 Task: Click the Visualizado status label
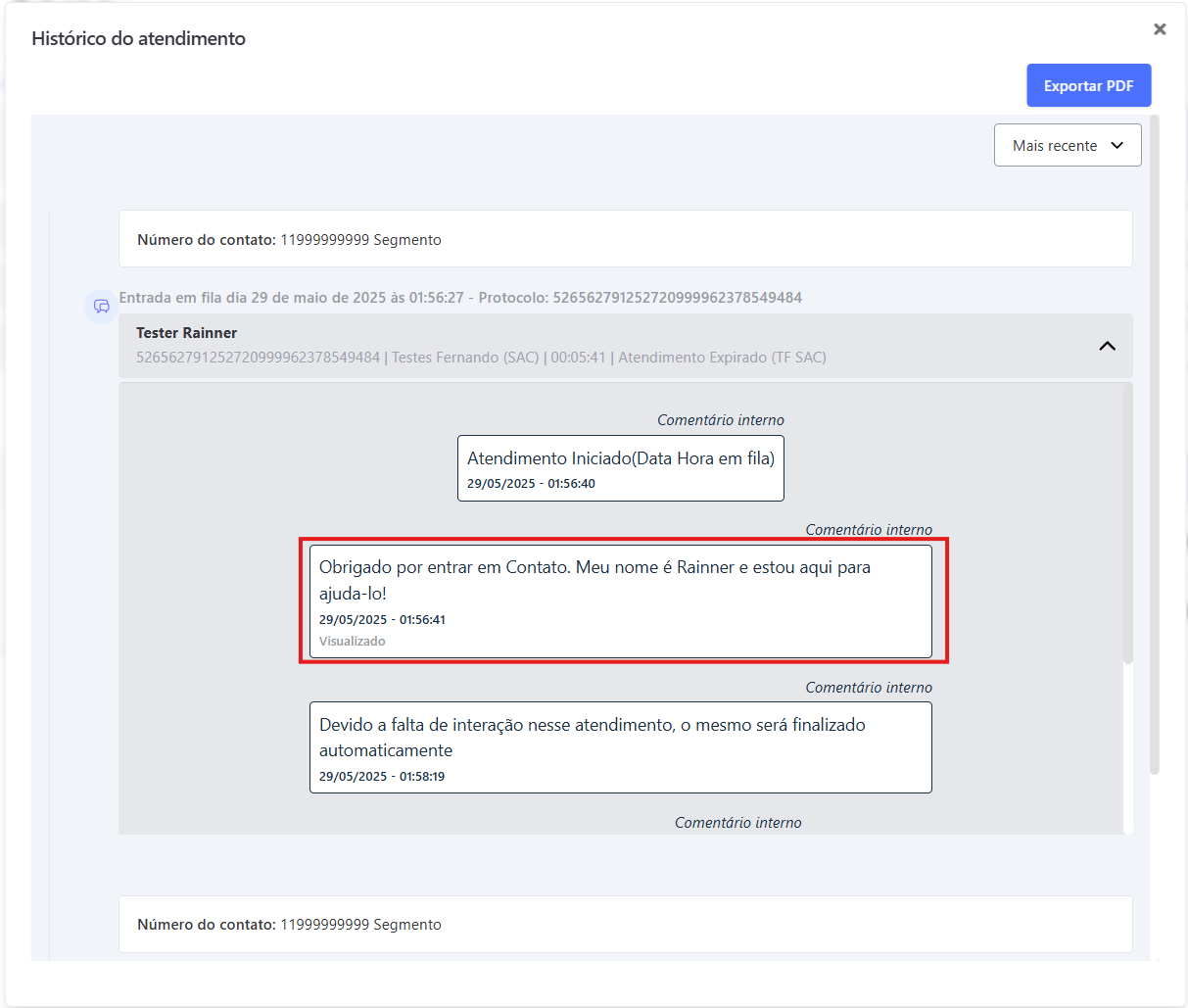click(352, 641)
